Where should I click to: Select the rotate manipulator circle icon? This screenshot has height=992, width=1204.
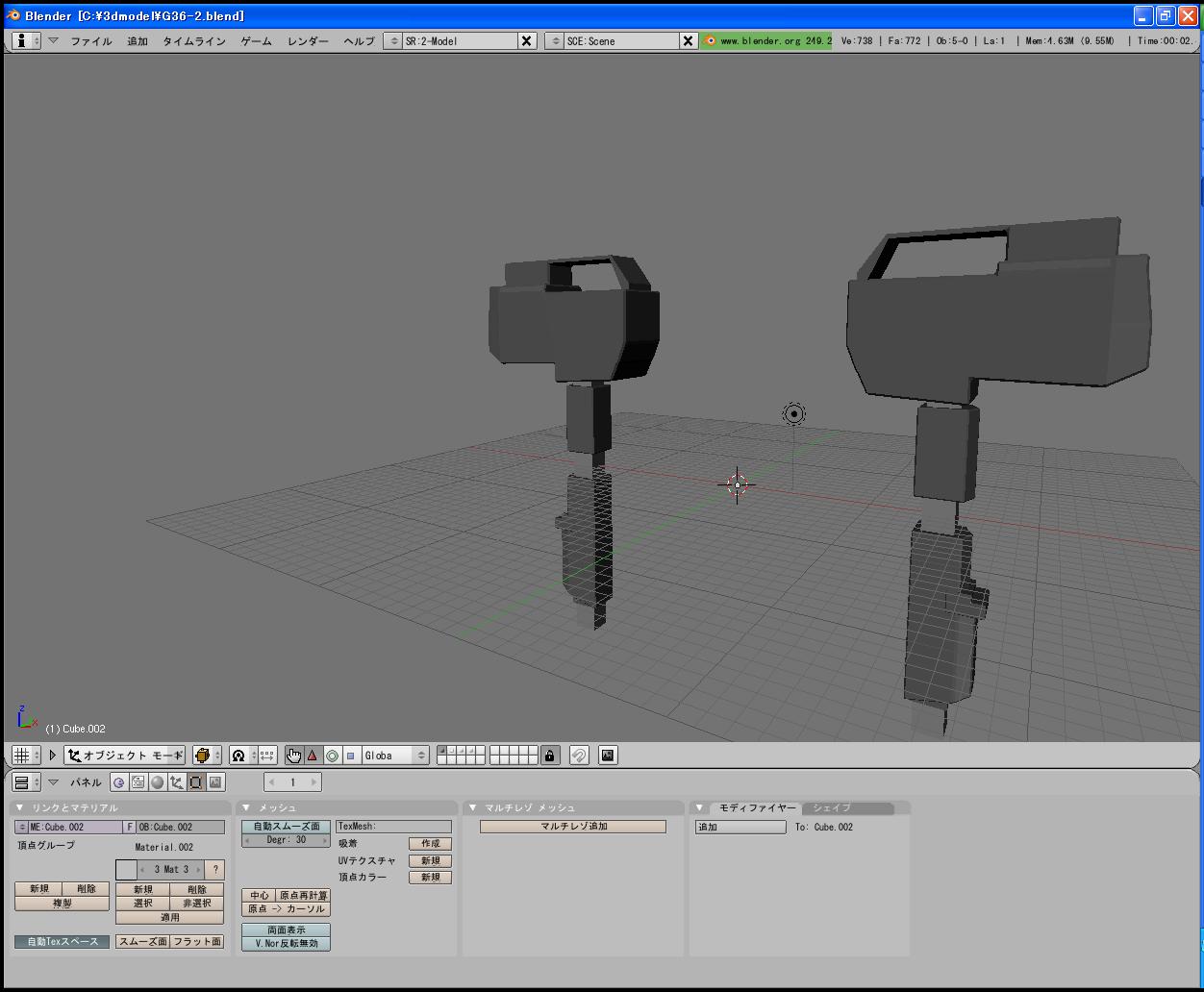(x=332, y=756)
